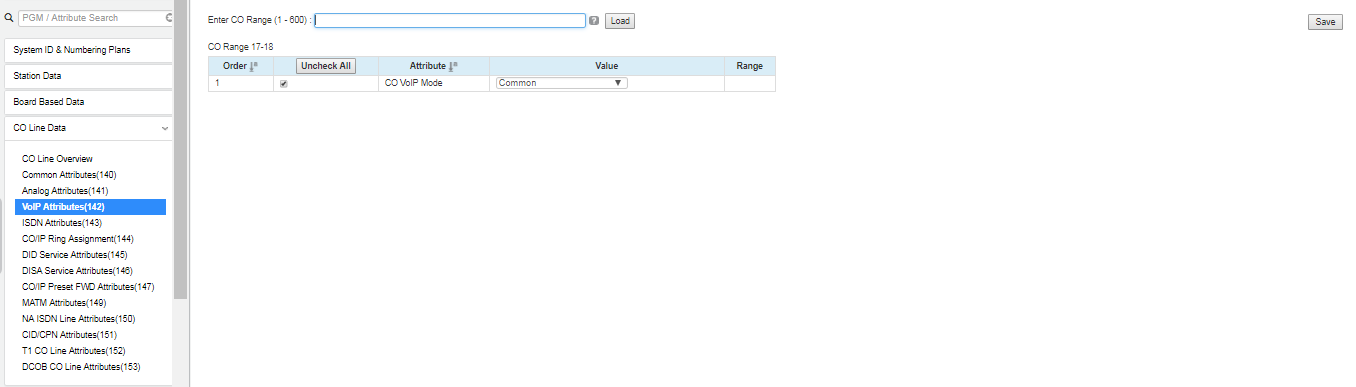This screenshot has height=387, width=1356.
Task: Open T1 CO Line Attributes(152)
Action: pos(74,351)
